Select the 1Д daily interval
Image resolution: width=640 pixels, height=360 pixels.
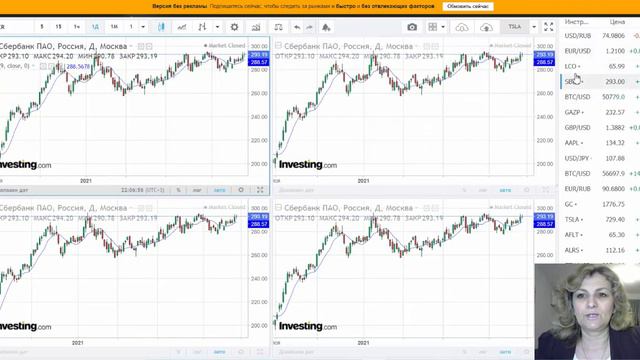[95, 27]
